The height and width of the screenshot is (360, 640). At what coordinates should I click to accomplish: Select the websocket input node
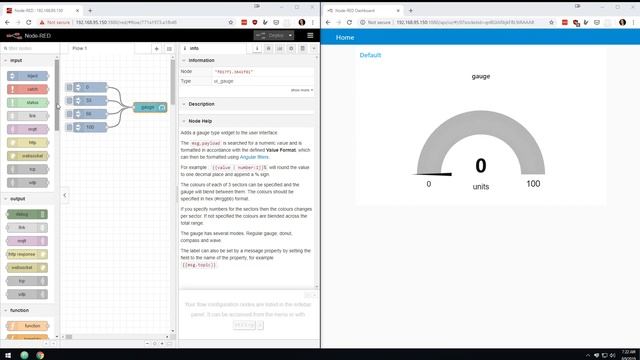click(28, 156)
